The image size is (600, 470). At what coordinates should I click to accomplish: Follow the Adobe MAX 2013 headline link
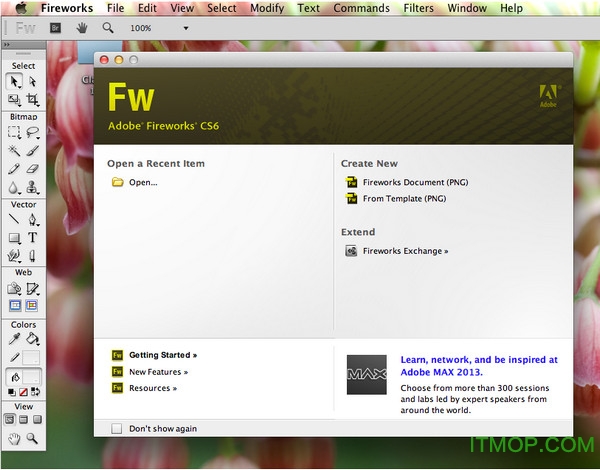(x=479, y=366)
